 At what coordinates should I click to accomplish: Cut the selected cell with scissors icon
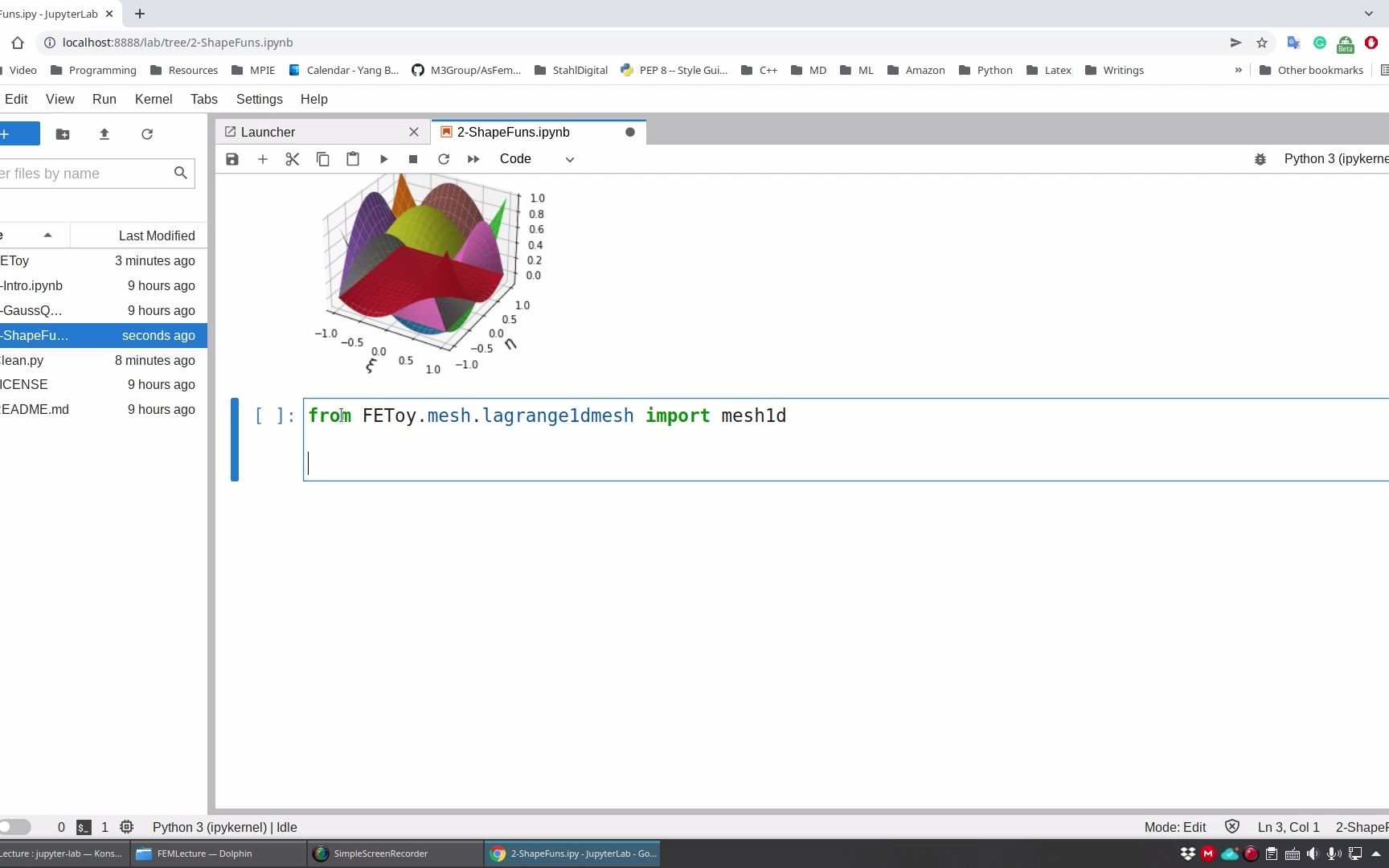(x=293, y=159)
